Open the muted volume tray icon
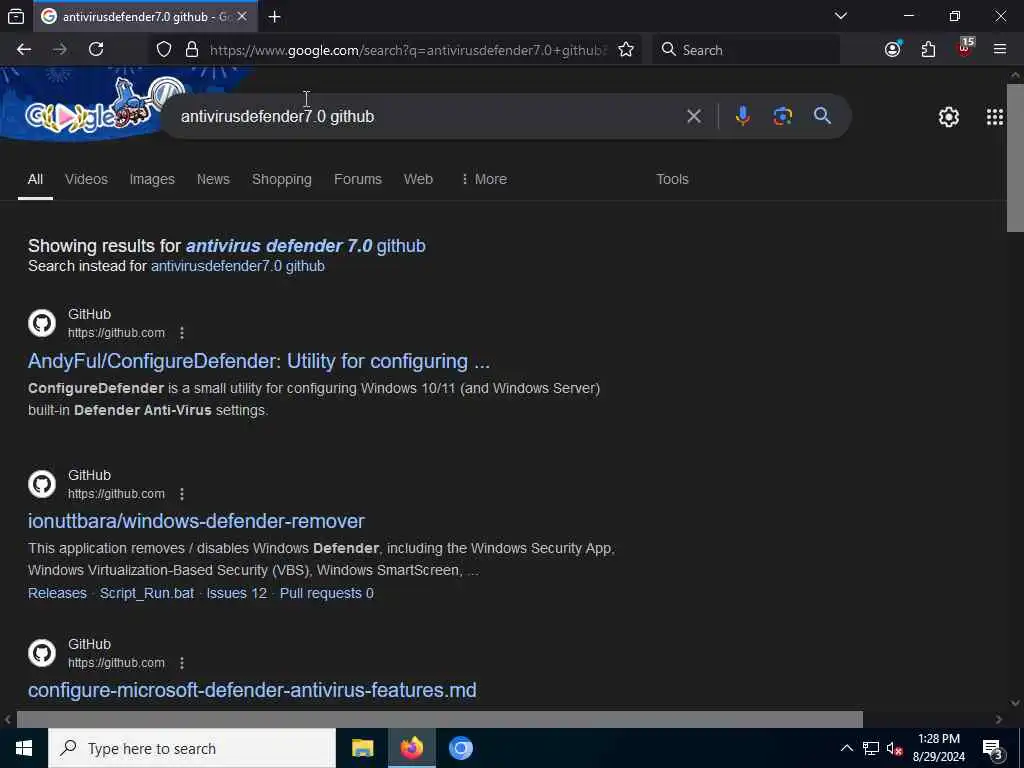 click(894, 748)
